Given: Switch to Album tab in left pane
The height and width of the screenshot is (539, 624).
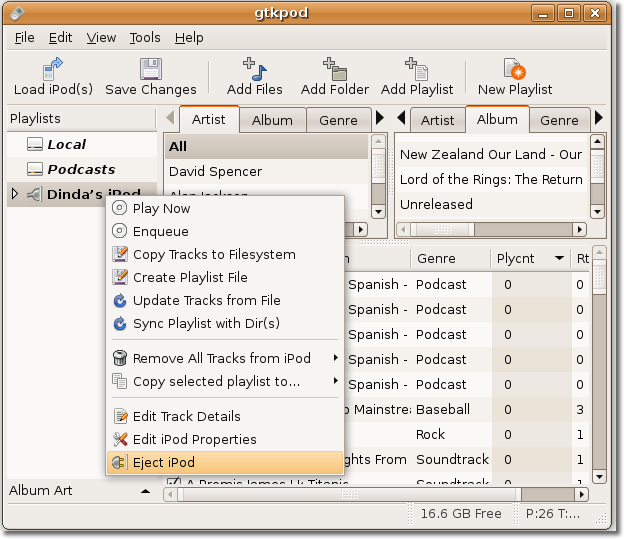Looking at the screenshot, I should tap(272, 120).
